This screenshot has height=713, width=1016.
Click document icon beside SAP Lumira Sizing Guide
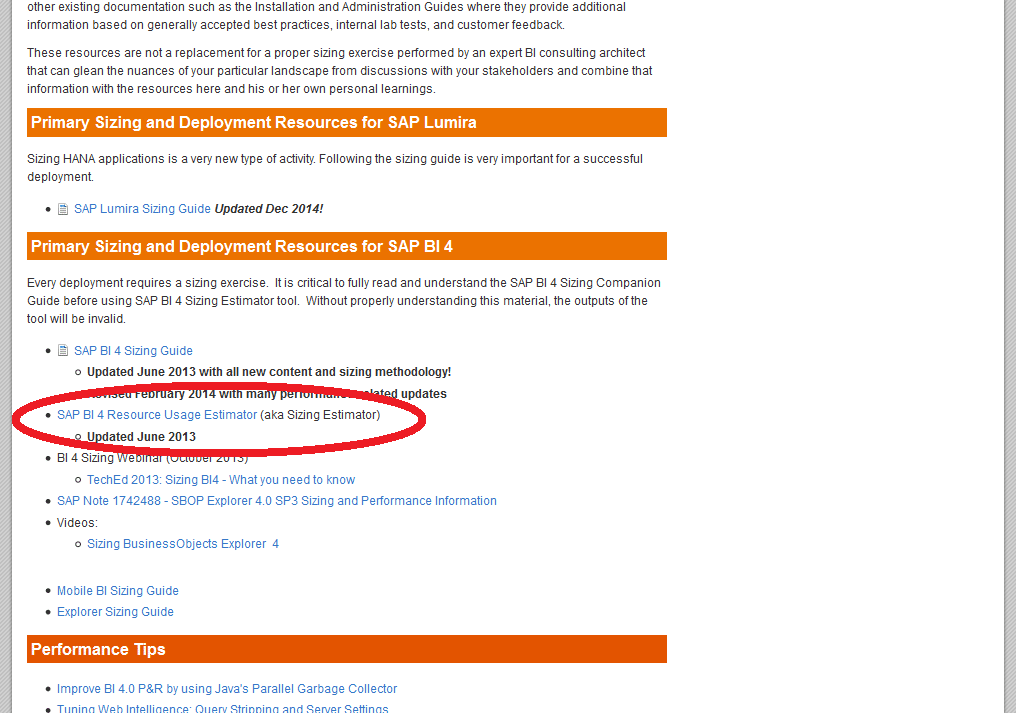63,209
